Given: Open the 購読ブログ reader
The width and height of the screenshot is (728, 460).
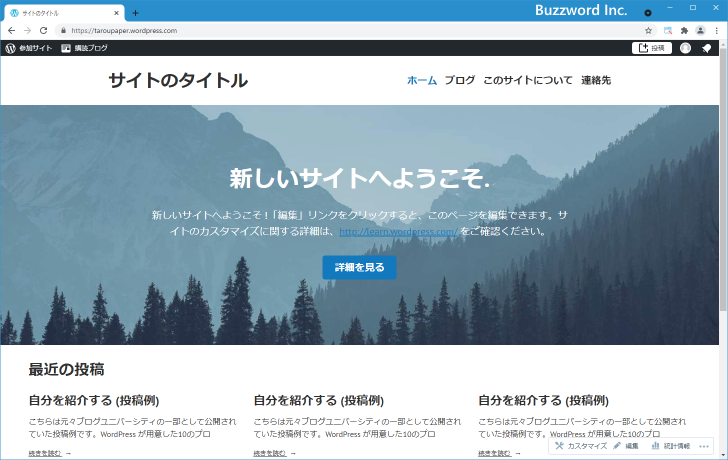Looking at the screenshot, I should coord(84,48).
